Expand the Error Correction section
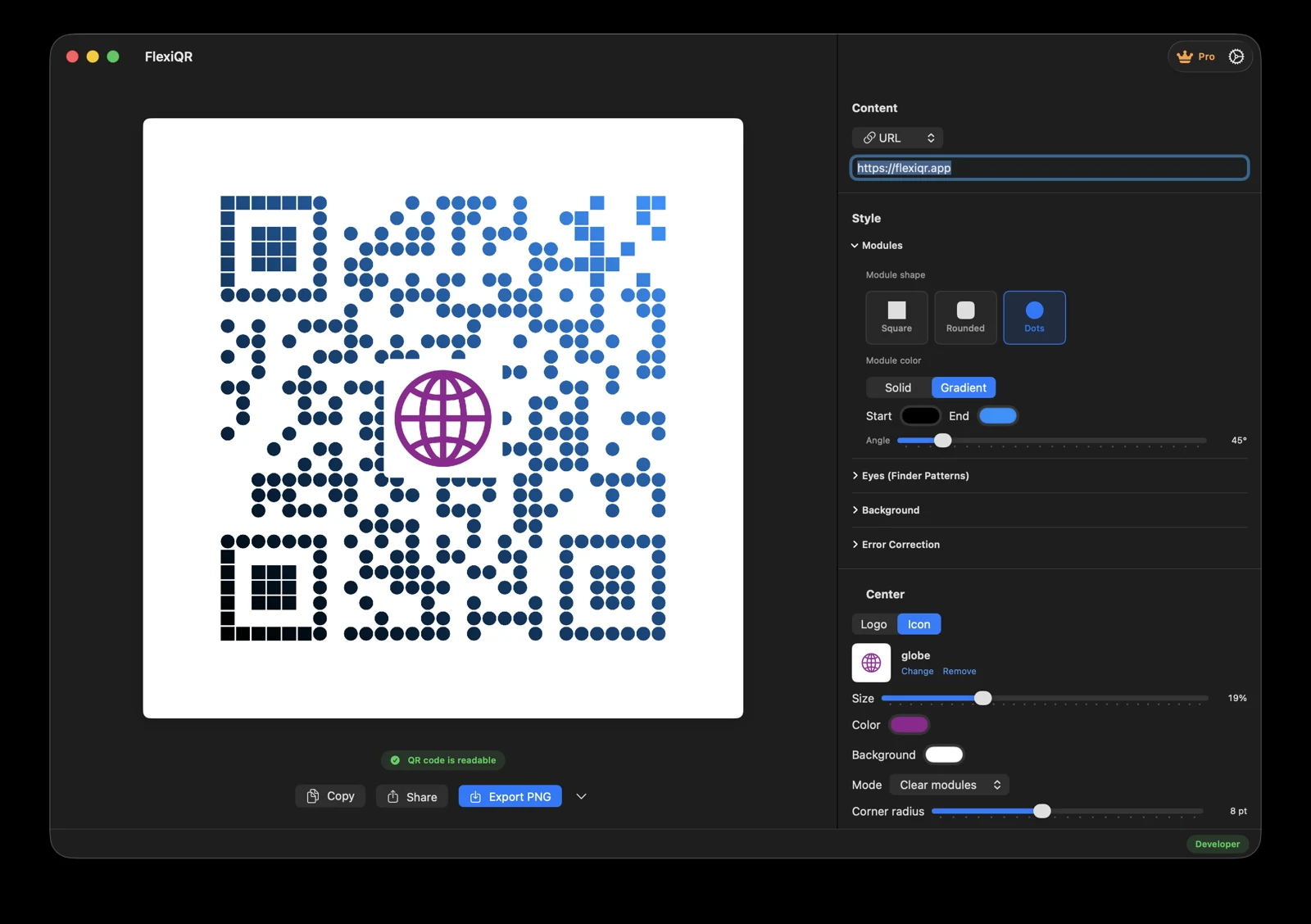The height and width of the screenshot is (924, 1311). click(896, 545)
